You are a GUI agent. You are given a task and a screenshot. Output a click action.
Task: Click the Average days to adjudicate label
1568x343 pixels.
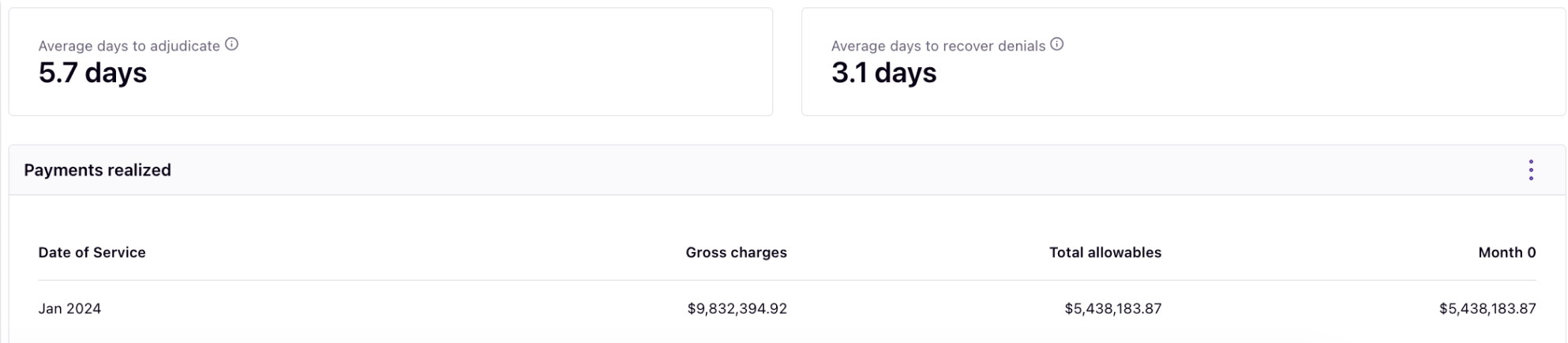point(129,46)
